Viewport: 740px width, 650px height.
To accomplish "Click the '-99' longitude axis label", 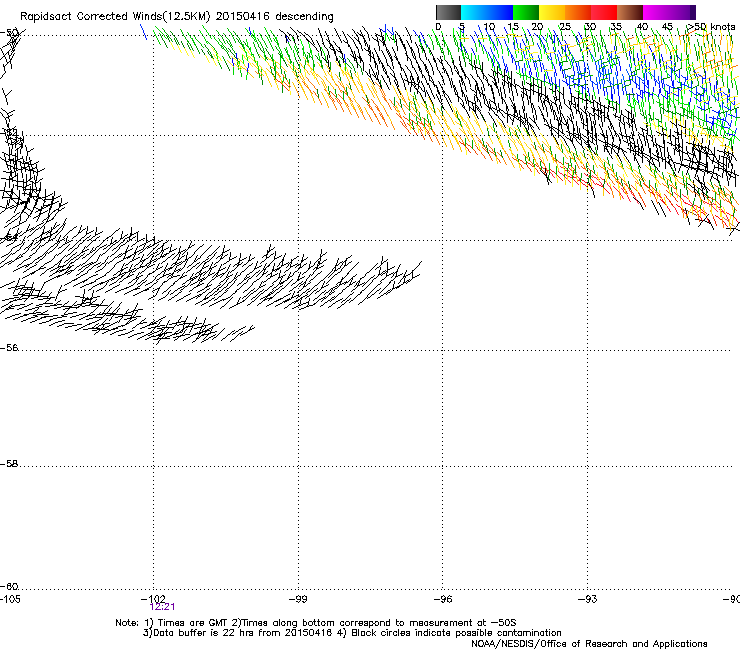I will [298, 599].
